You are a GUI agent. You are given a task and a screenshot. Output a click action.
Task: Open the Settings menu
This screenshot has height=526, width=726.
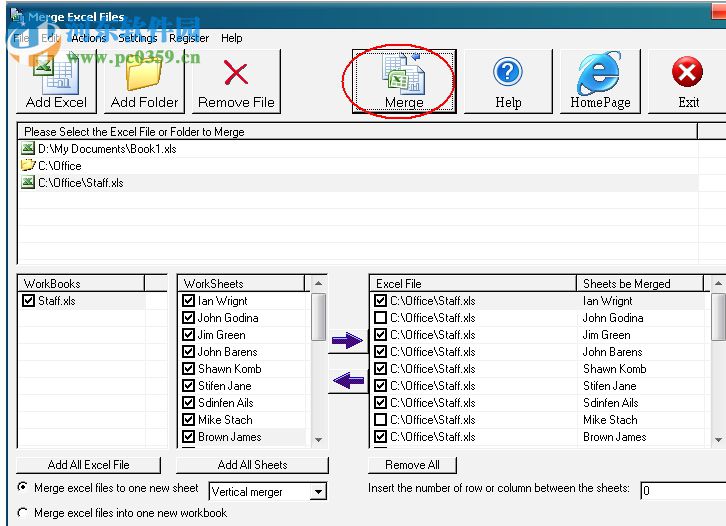pos(138,38)
